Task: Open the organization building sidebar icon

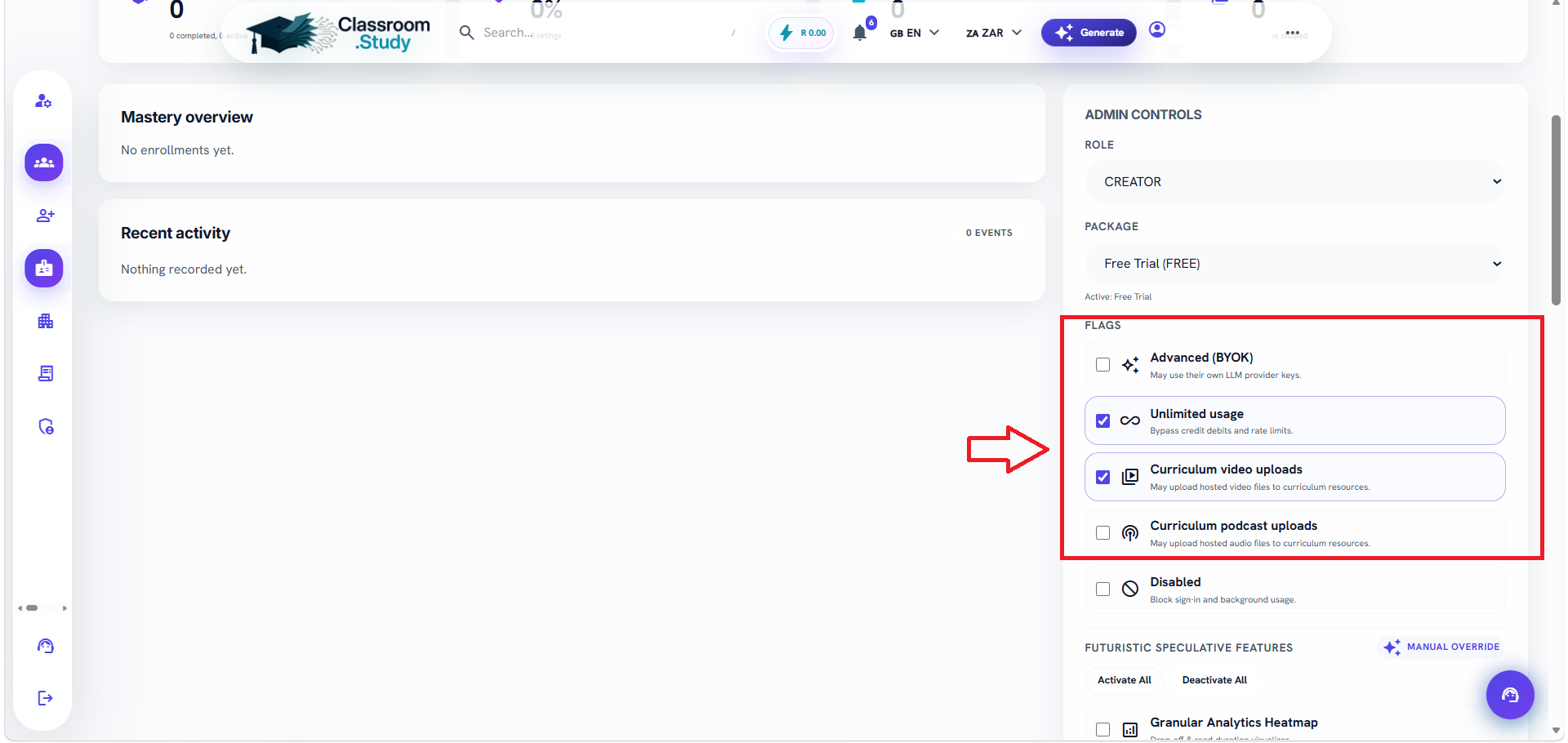Action: [45, 321]
